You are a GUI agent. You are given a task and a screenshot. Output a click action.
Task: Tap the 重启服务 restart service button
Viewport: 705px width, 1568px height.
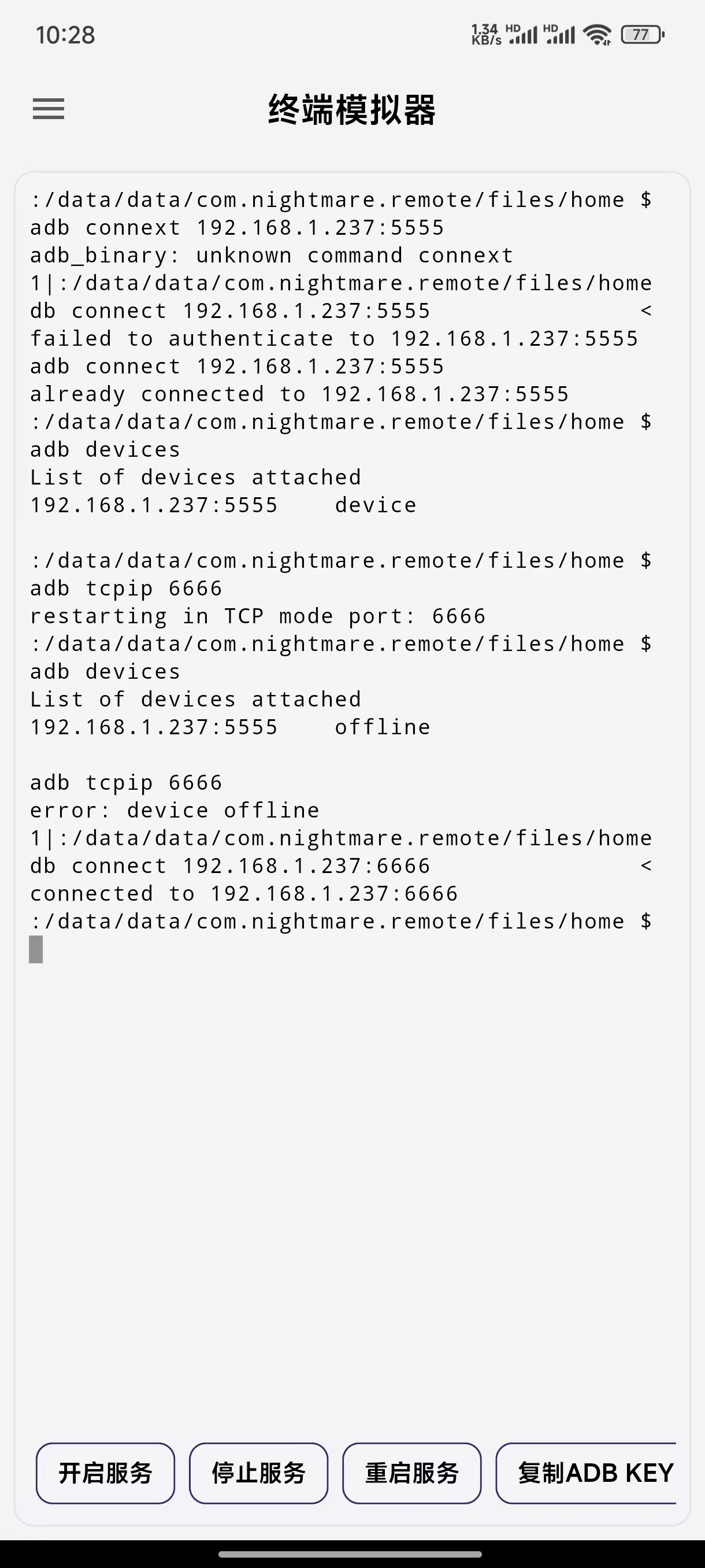(411, 1474)
